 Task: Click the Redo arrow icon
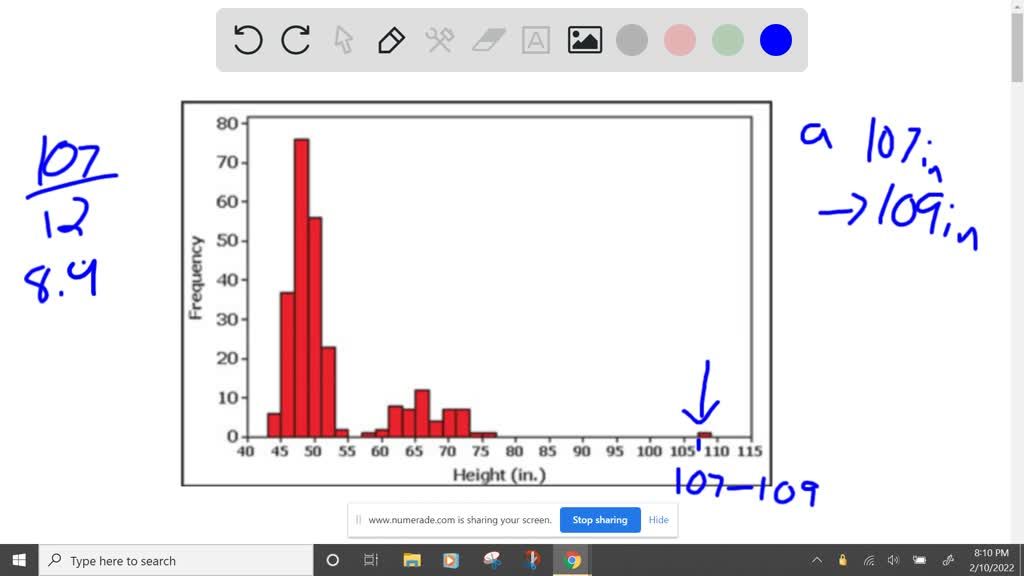pyautogui.click(x=294, y=40)
